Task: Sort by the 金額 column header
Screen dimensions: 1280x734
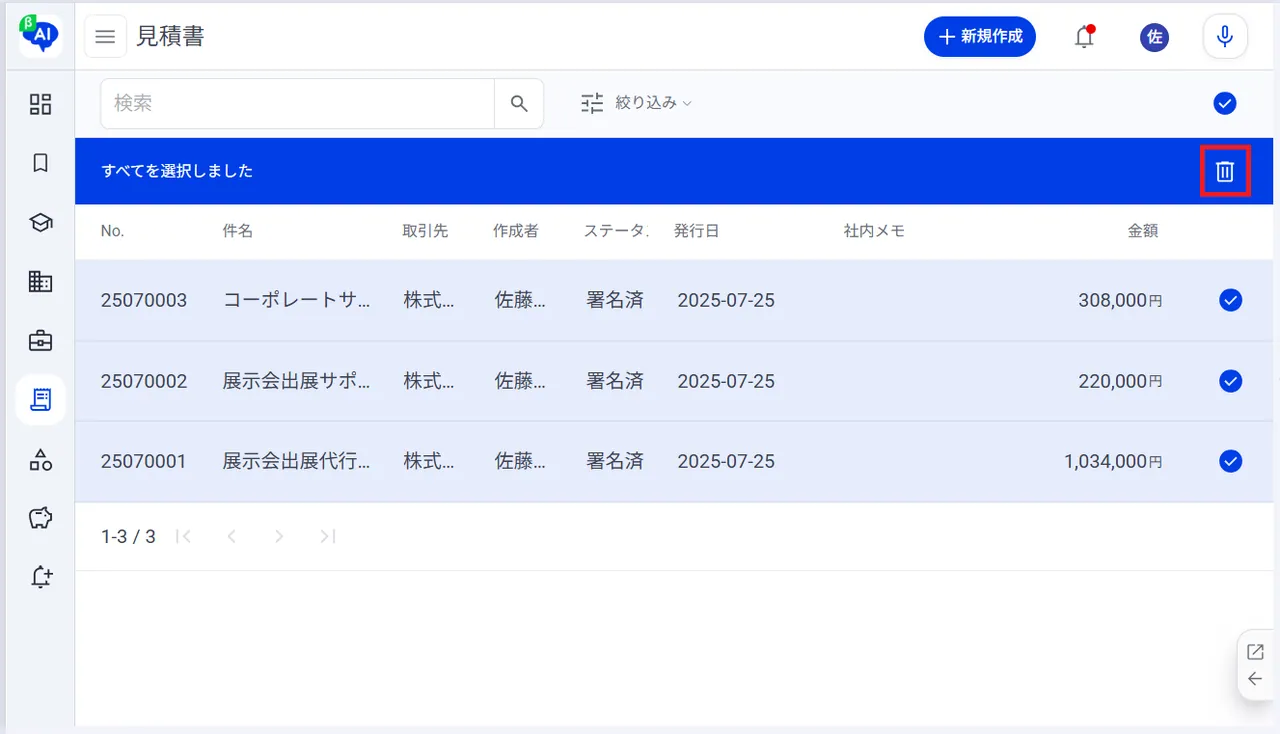Action: (x=1143, y=231)
